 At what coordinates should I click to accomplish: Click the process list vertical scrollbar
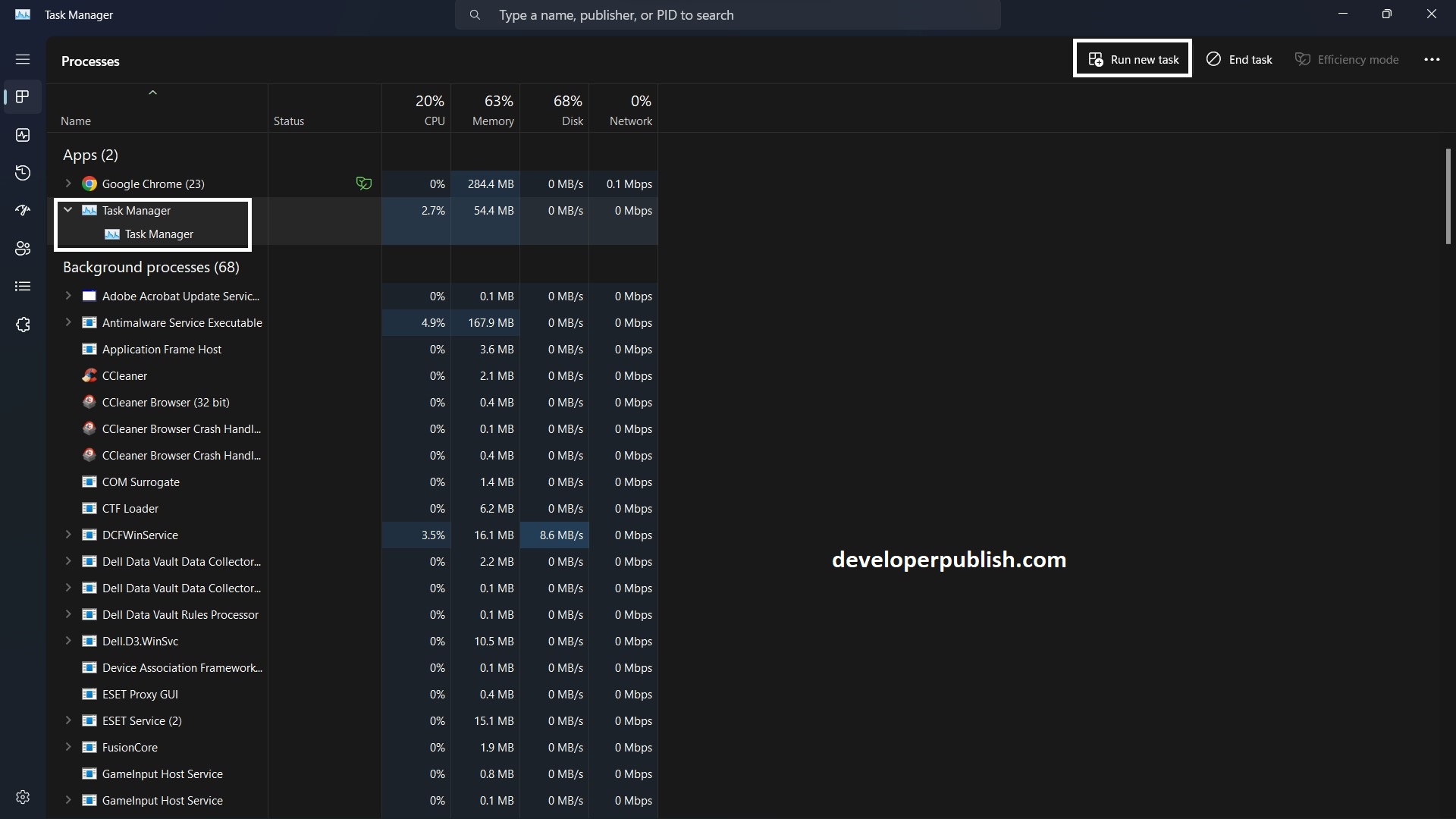[1448, 197]
